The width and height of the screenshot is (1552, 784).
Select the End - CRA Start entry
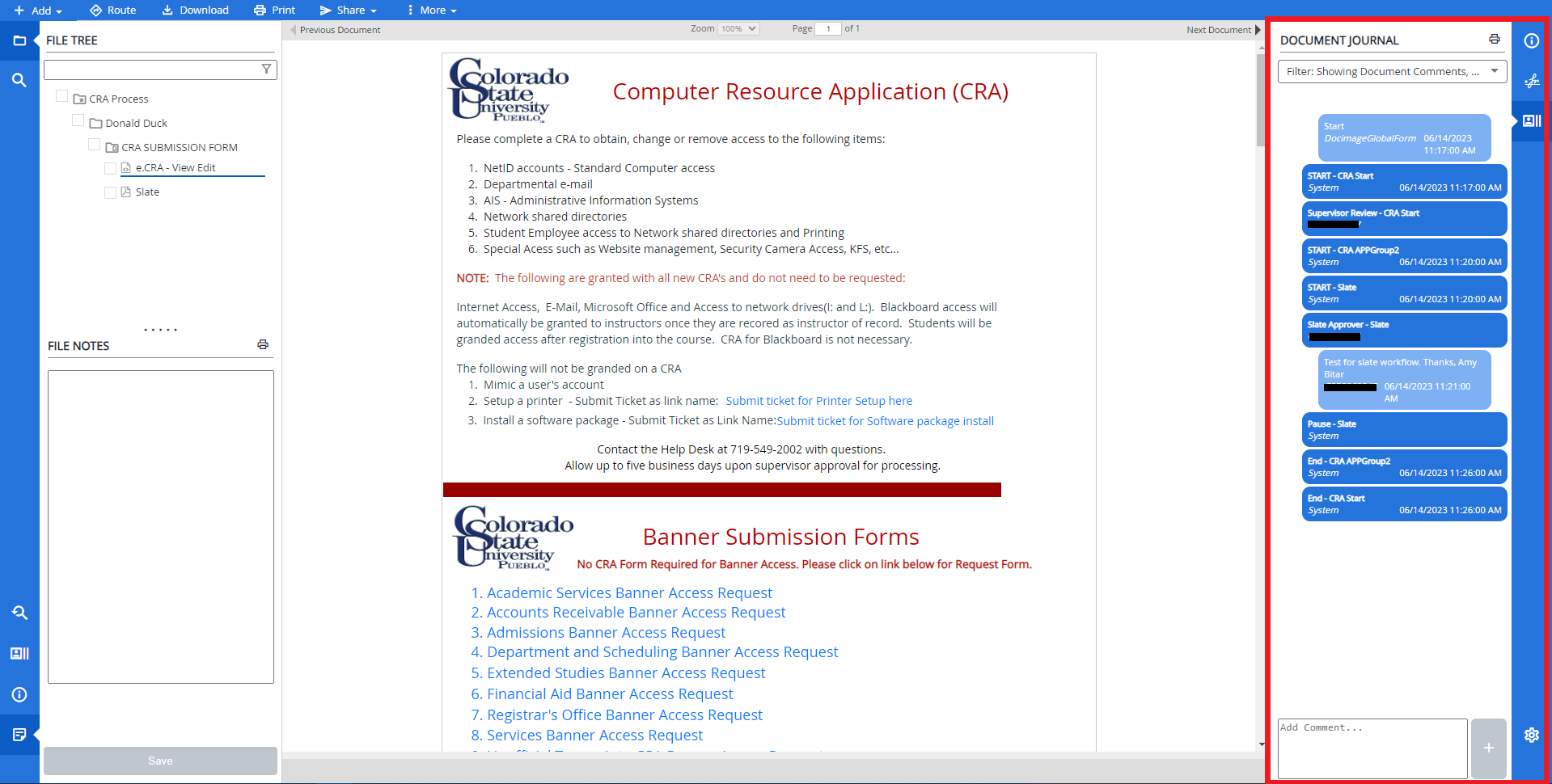[1405, 504]
